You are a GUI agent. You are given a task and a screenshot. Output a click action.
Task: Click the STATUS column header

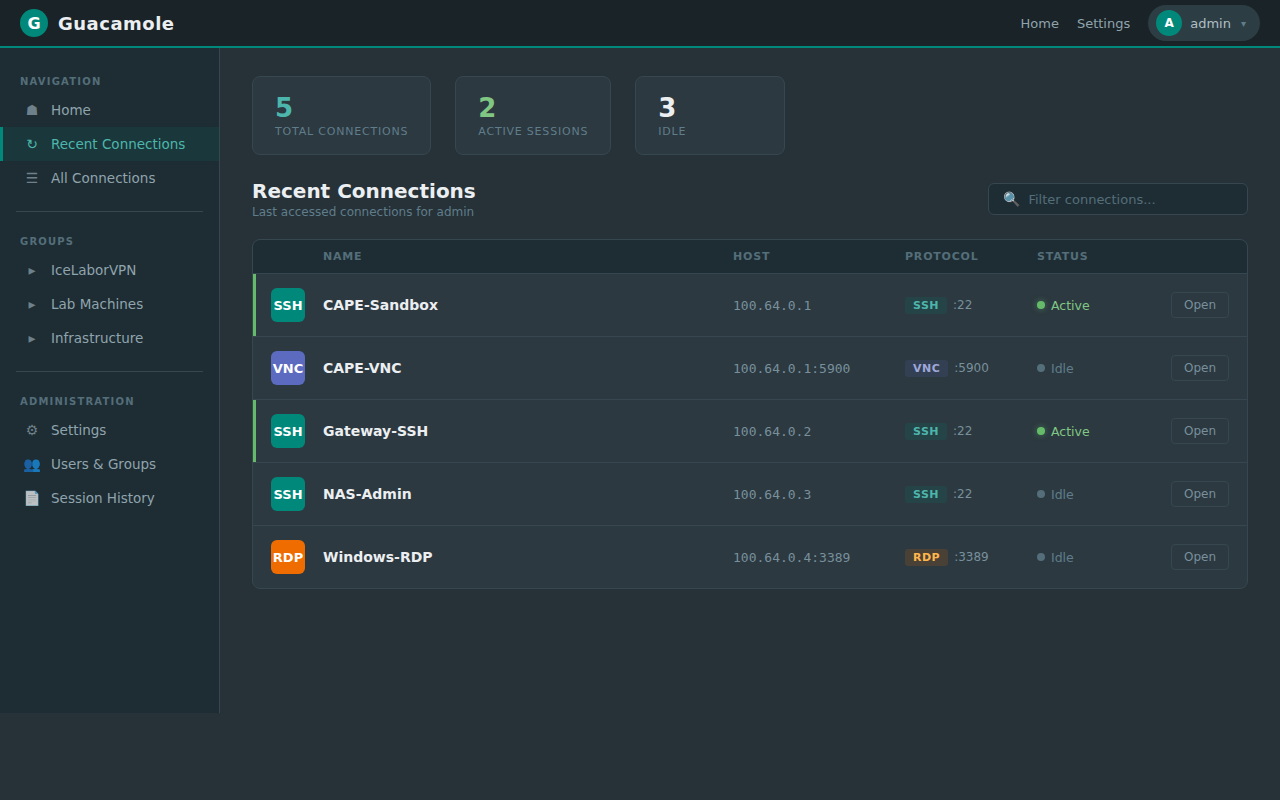[x=1062, y=256]
